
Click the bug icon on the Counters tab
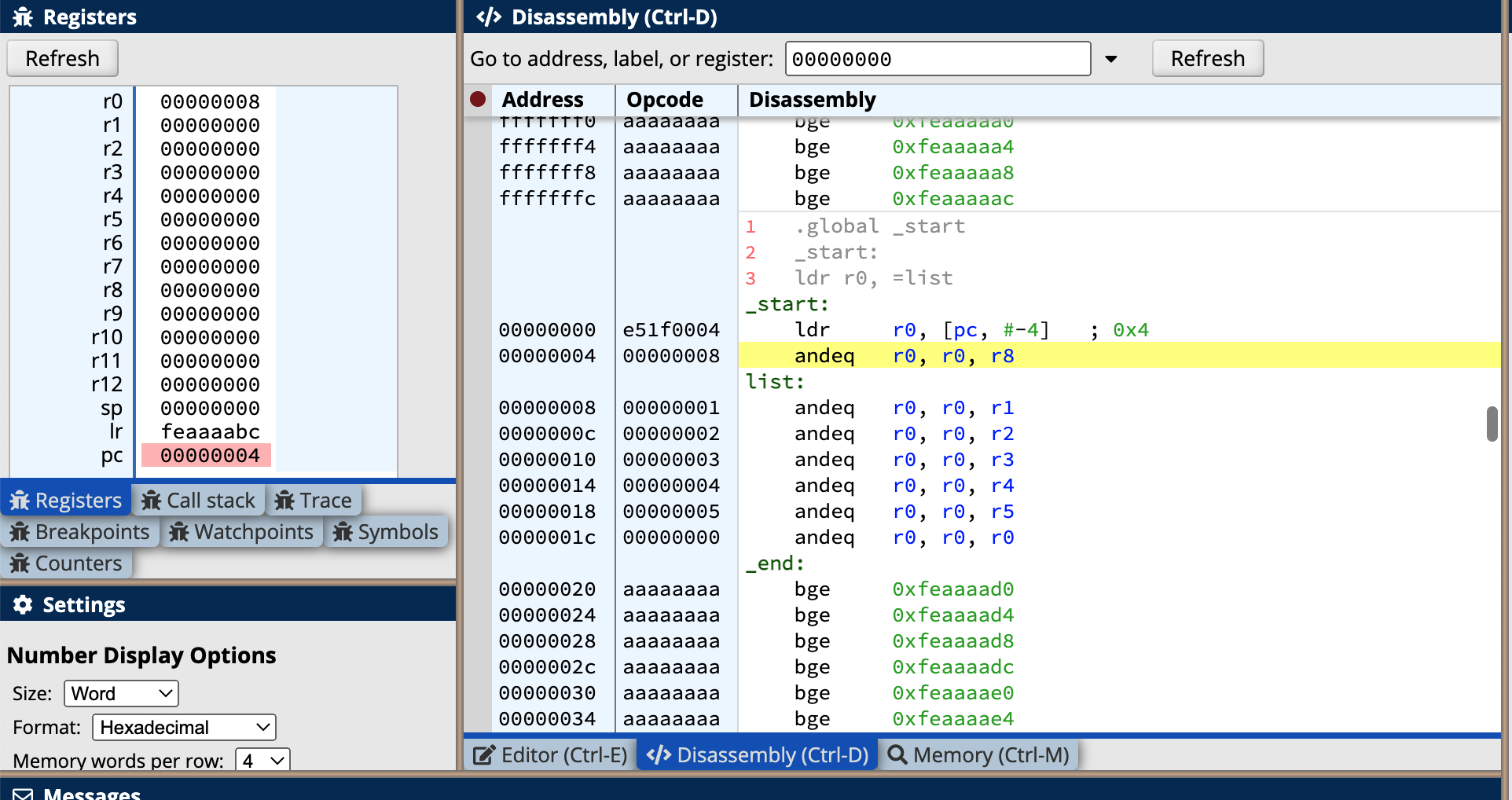20,563
